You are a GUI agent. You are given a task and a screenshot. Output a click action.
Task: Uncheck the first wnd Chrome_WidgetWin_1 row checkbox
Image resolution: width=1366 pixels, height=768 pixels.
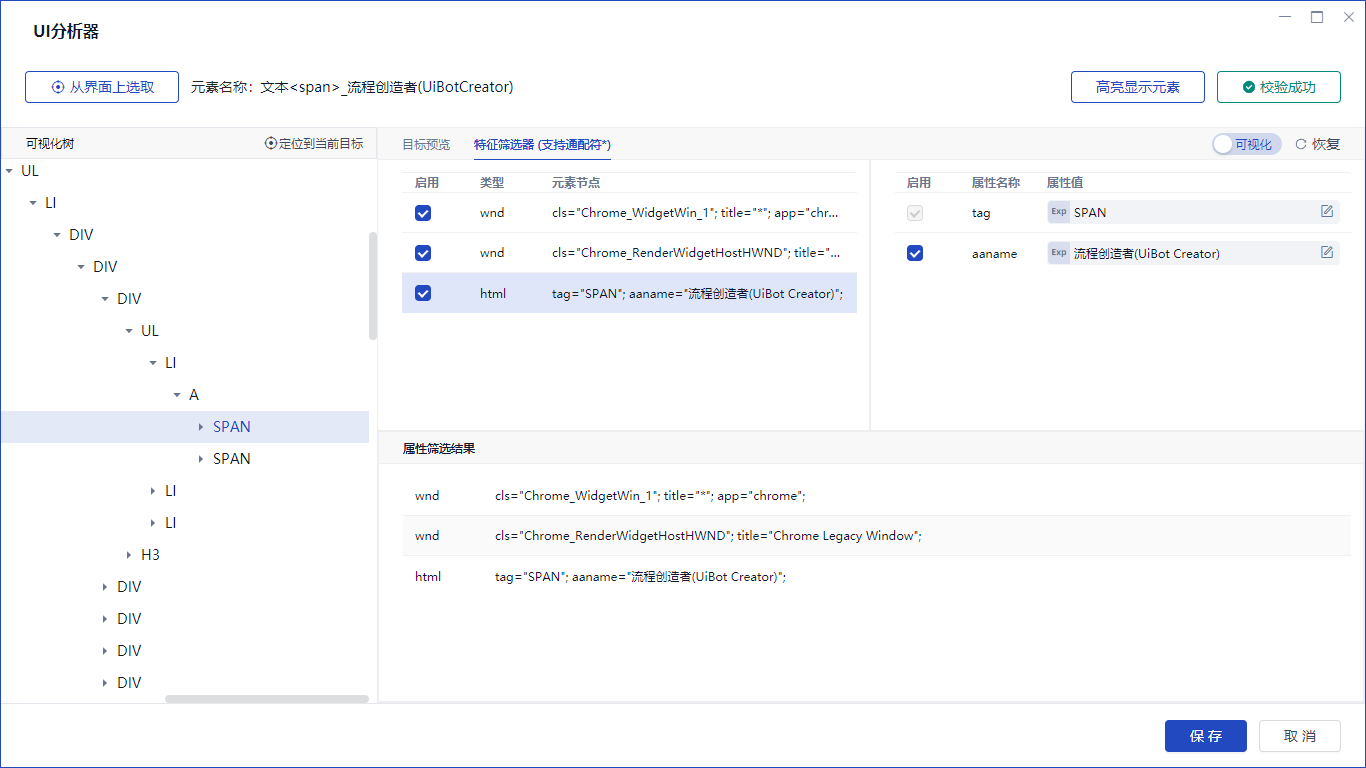(x=423, y=213)
